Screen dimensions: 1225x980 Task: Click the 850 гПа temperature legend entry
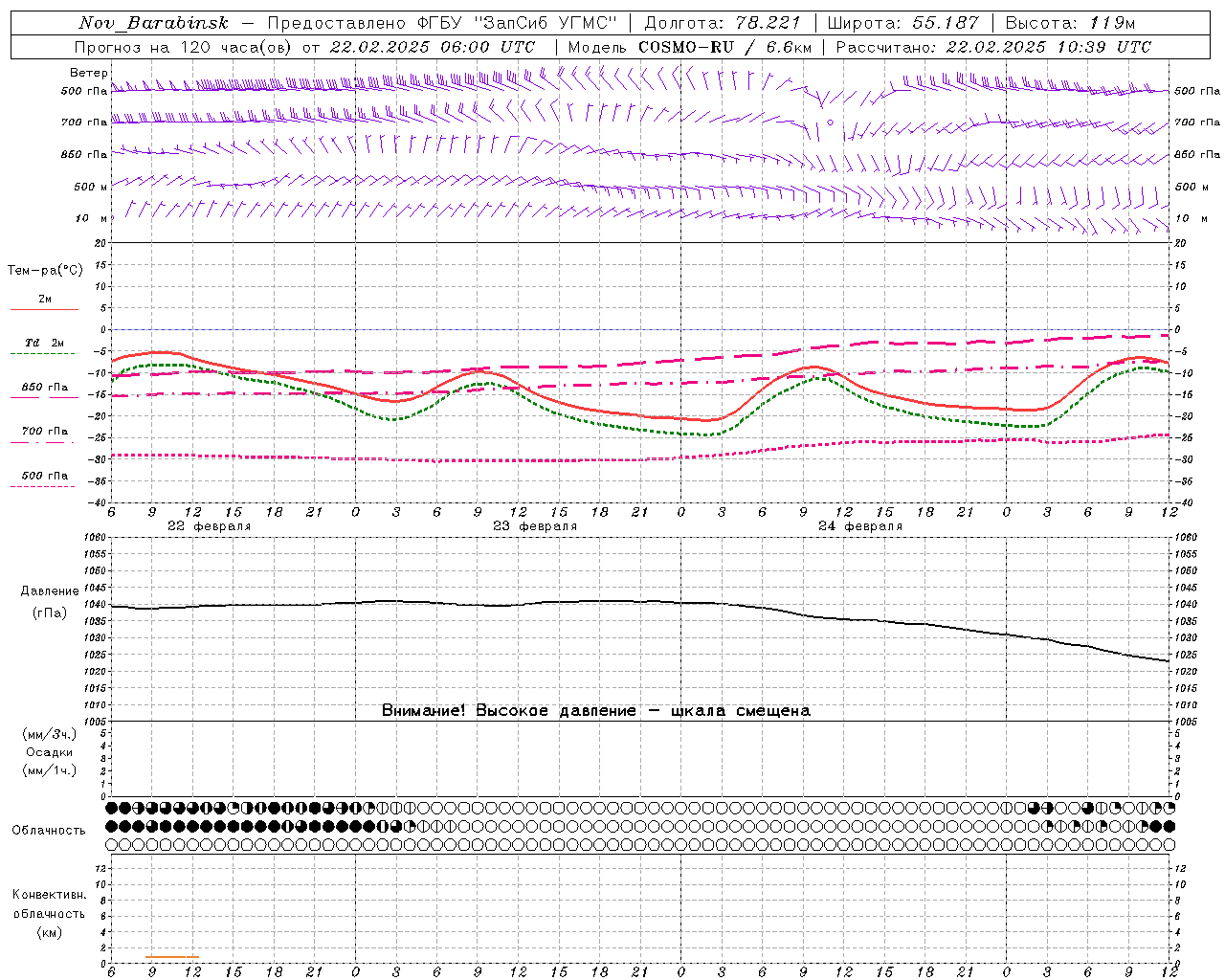[45, 388]
